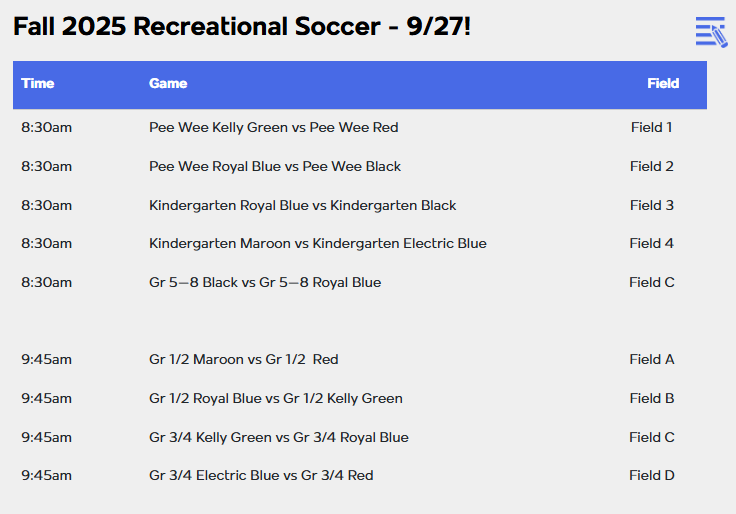Select Gr 1/2 Royal Blue vs Kelly Green game

(x=276, y=399)
